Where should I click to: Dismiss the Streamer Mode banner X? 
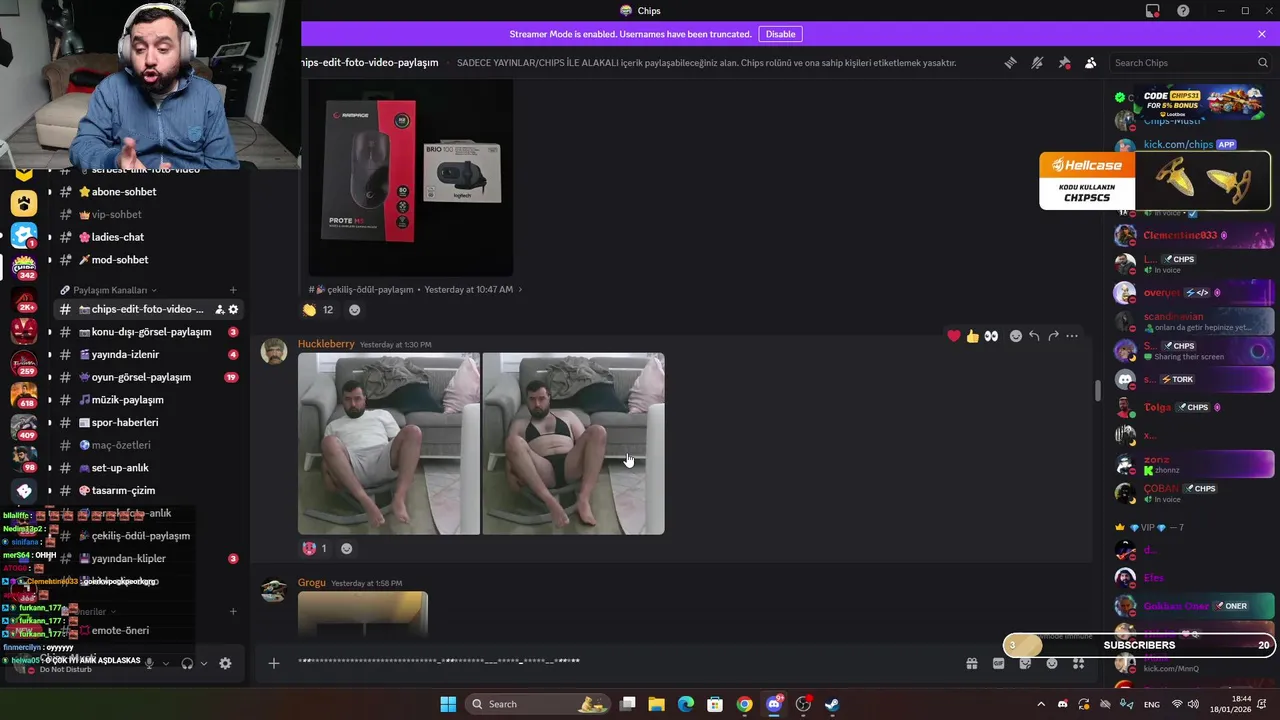[x=1262, y=34]
